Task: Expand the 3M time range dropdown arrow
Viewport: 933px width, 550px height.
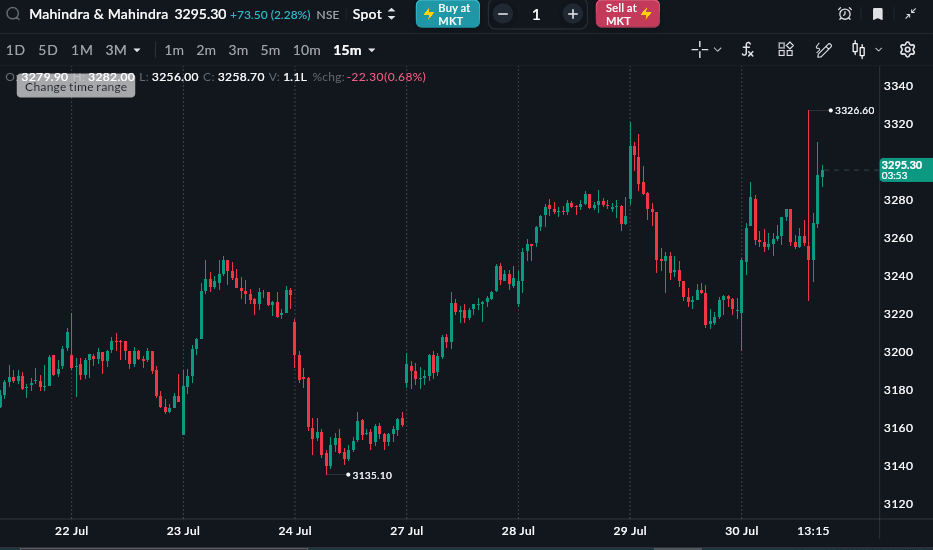Action: [137, 51]
